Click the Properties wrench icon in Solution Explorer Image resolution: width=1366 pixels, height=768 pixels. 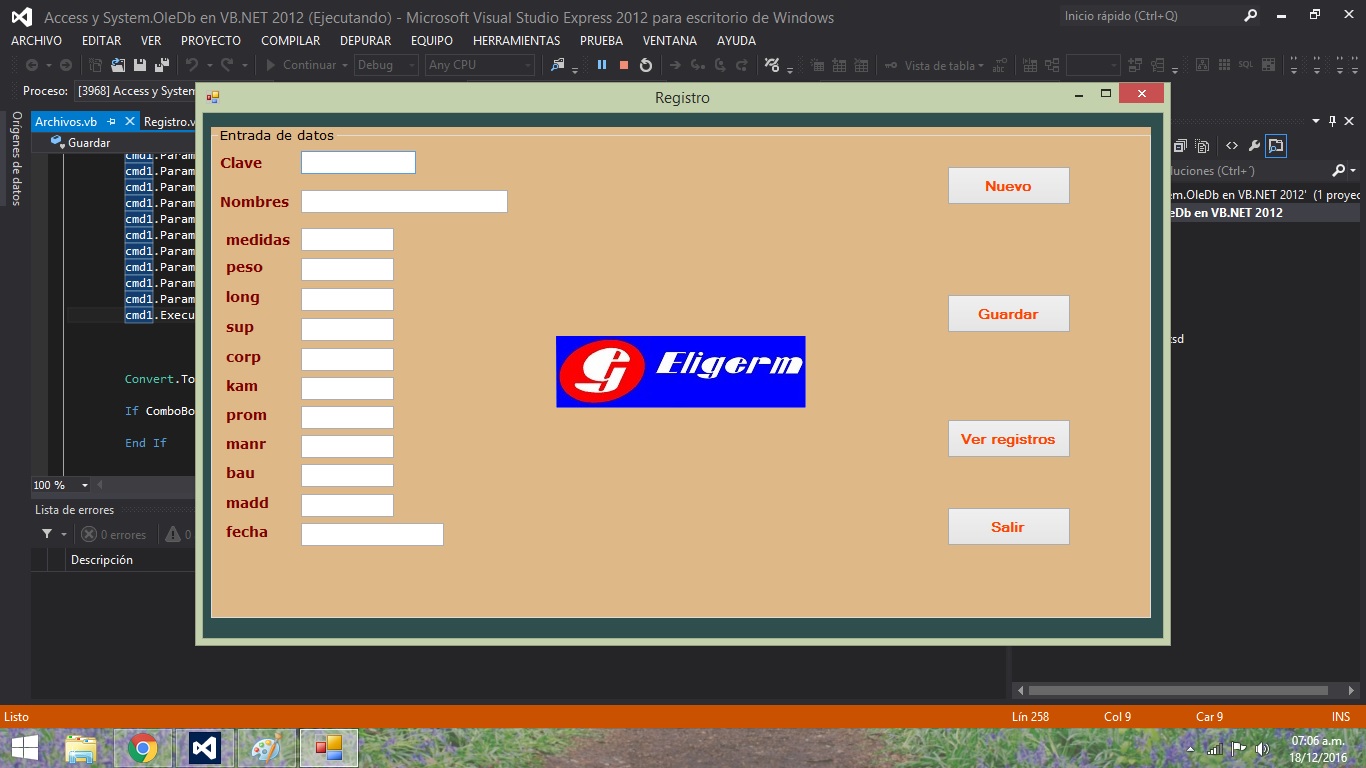coord(1254,146)
